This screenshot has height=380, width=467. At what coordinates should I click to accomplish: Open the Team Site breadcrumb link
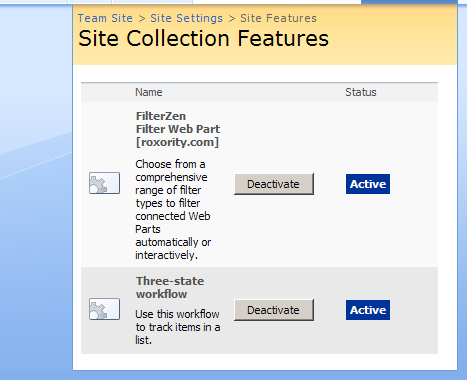click(105, 18)
